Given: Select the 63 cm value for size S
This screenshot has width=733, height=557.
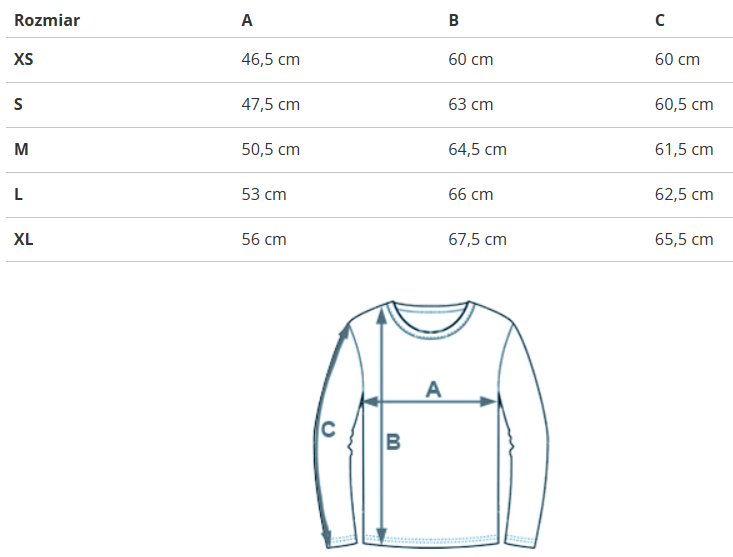Looking at the screenshot, I should 470,104.
